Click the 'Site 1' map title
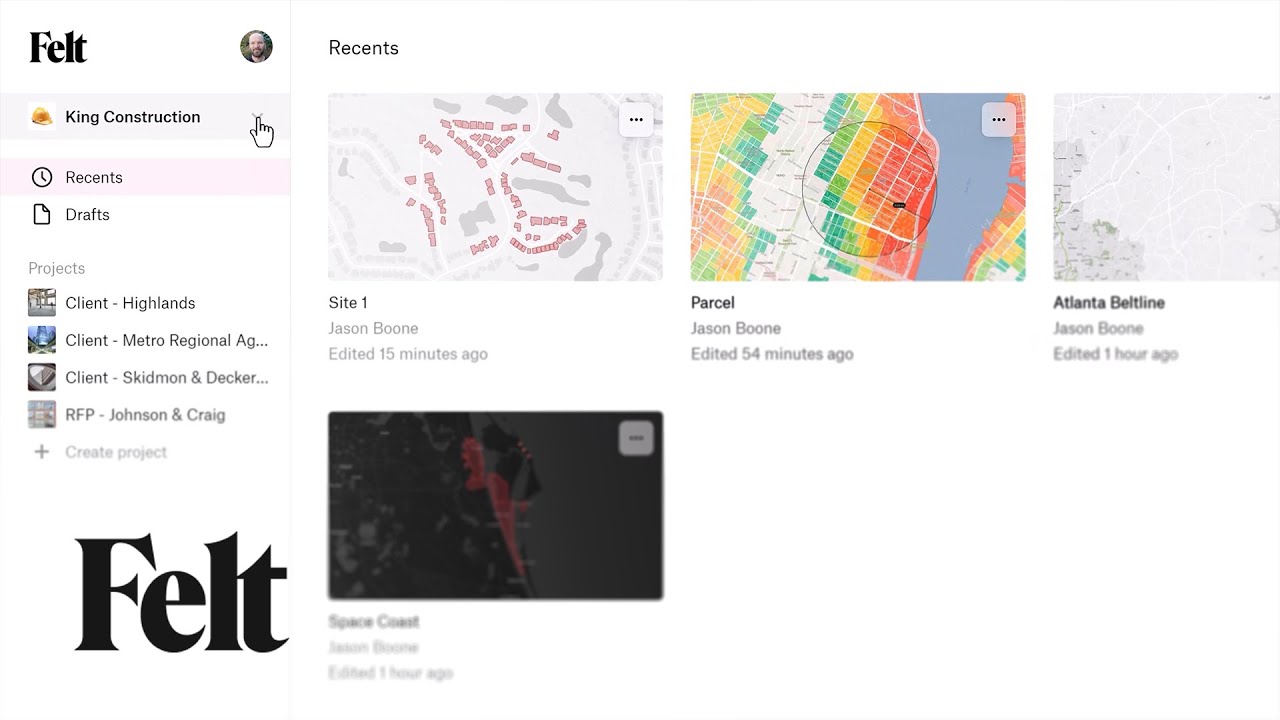This screenshot has width=1280, height=720. tap(348, 302)
